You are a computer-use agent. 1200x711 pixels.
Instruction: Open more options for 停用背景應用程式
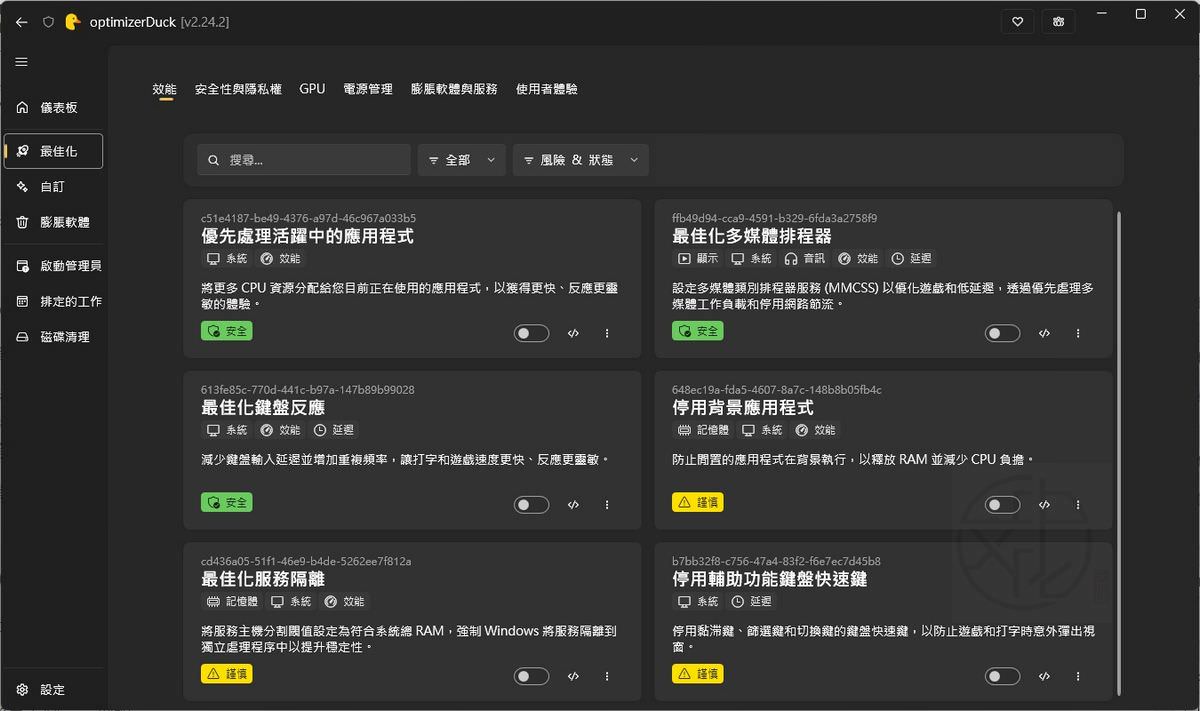(1078, 505)
